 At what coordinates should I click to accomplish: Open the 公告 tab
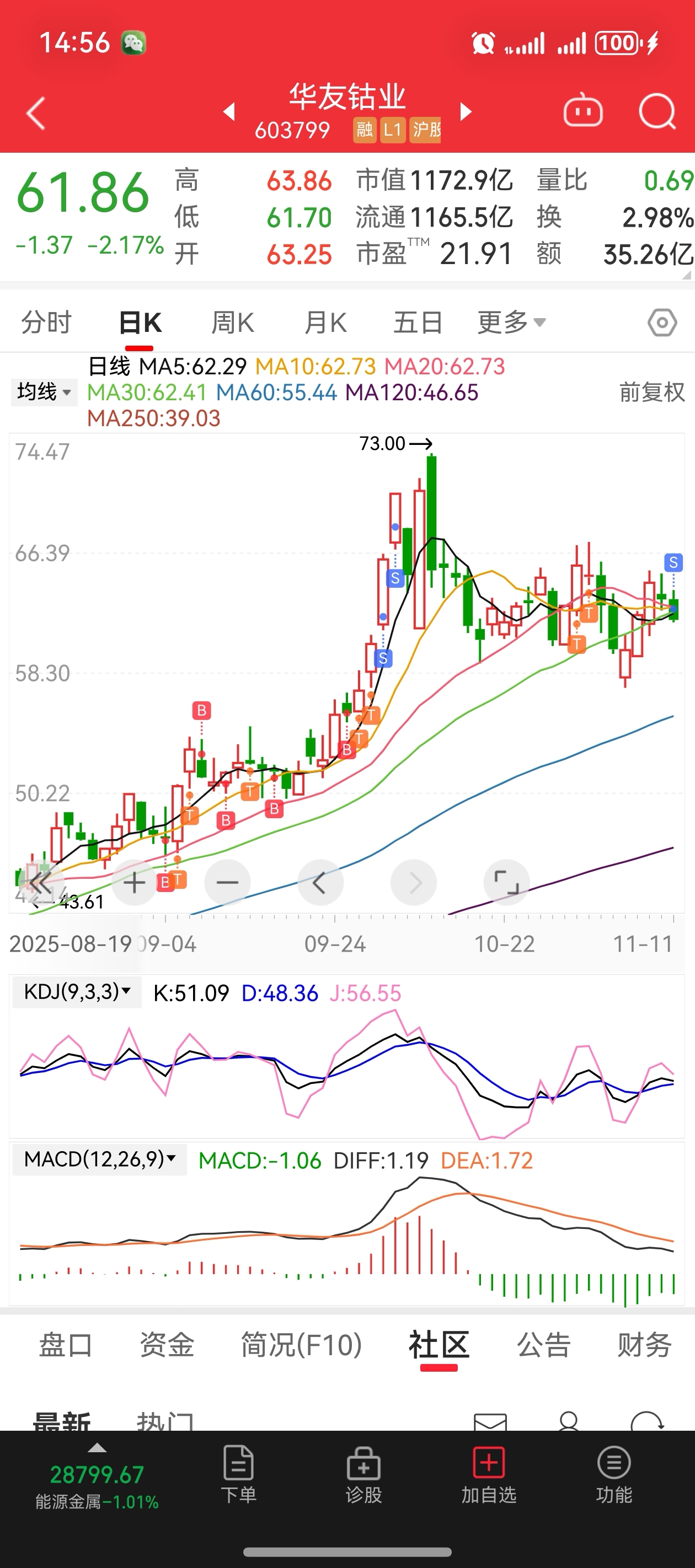[544, 1345]
